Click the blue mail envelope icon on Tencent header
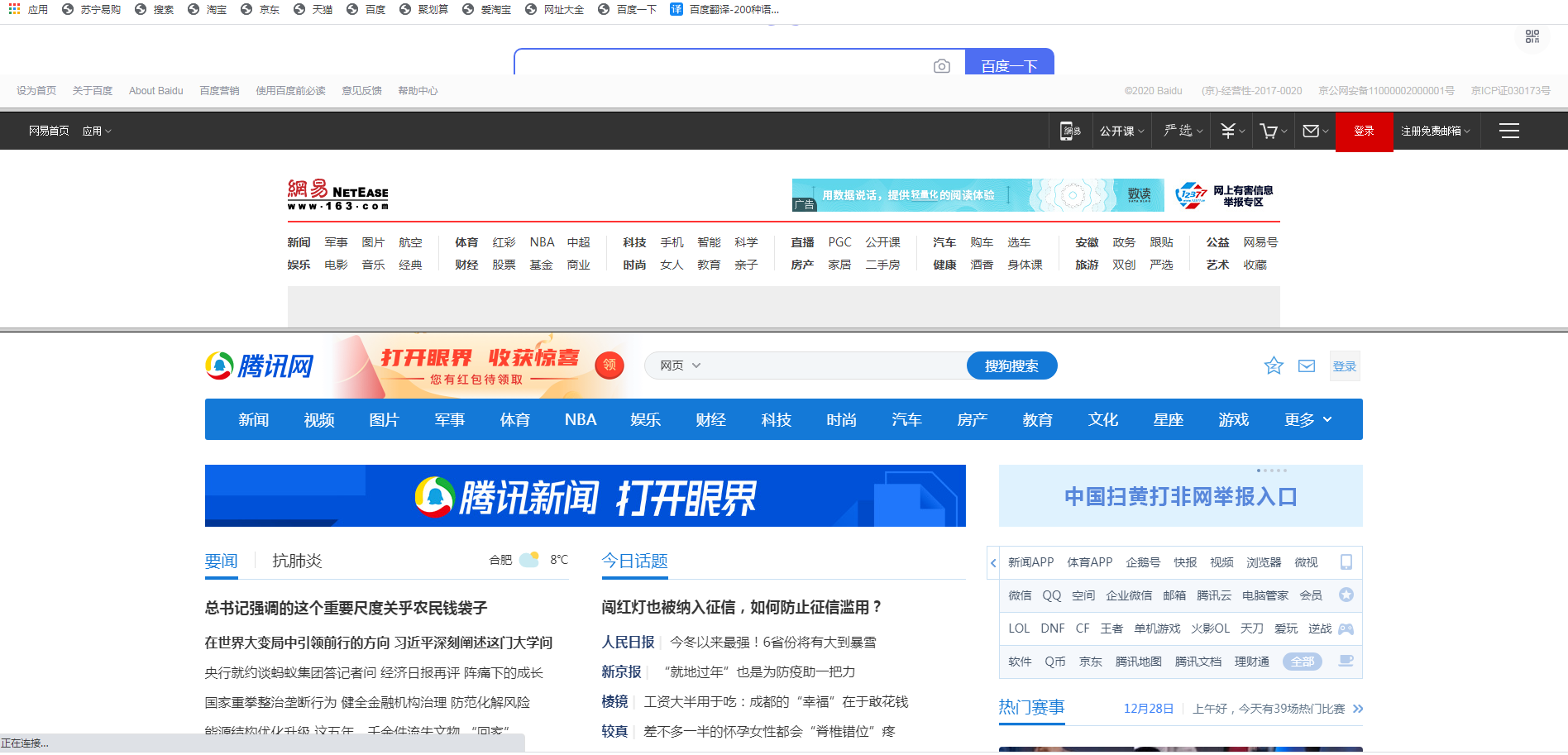The image size is (1568, 755). click(x=1307, y=366)
